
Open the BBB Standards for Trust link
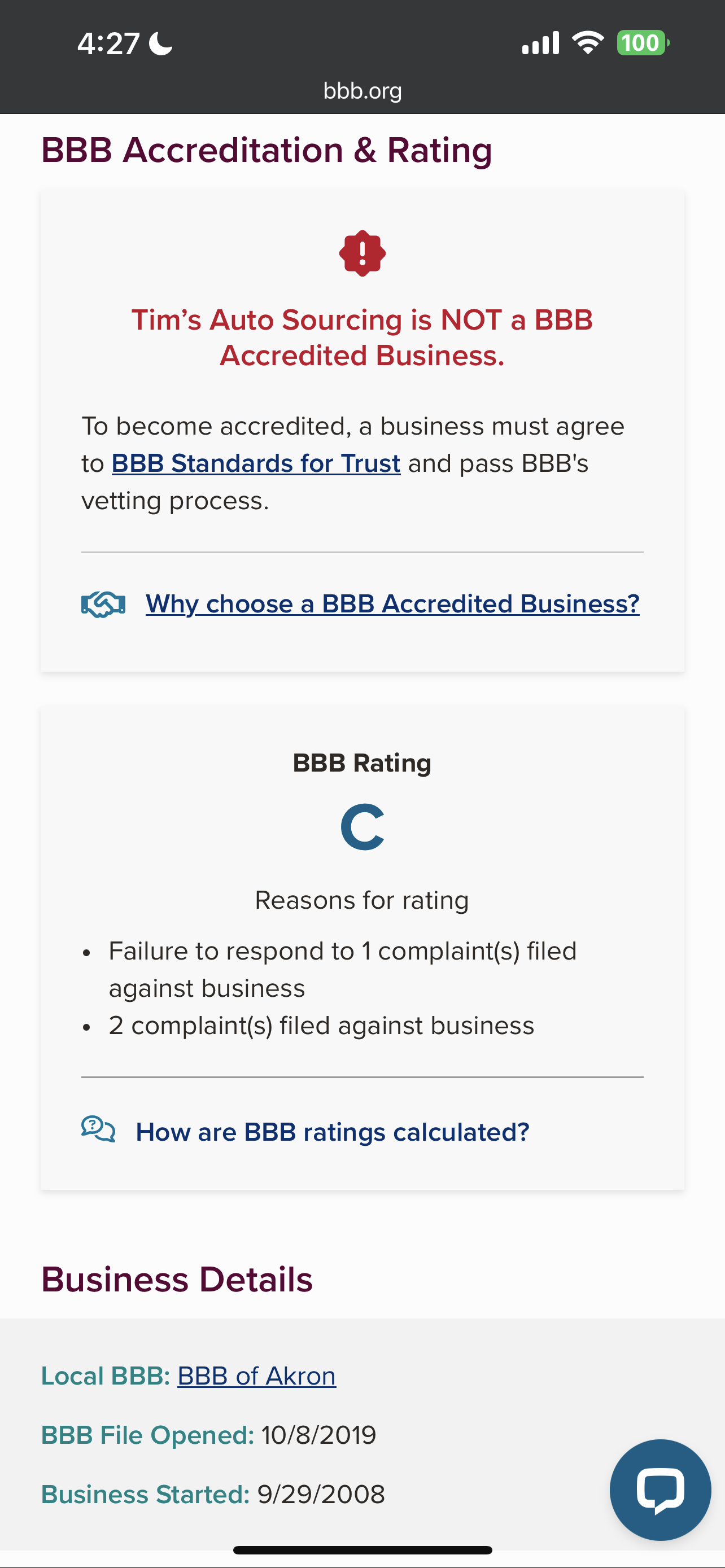click(x=256, y=463)
